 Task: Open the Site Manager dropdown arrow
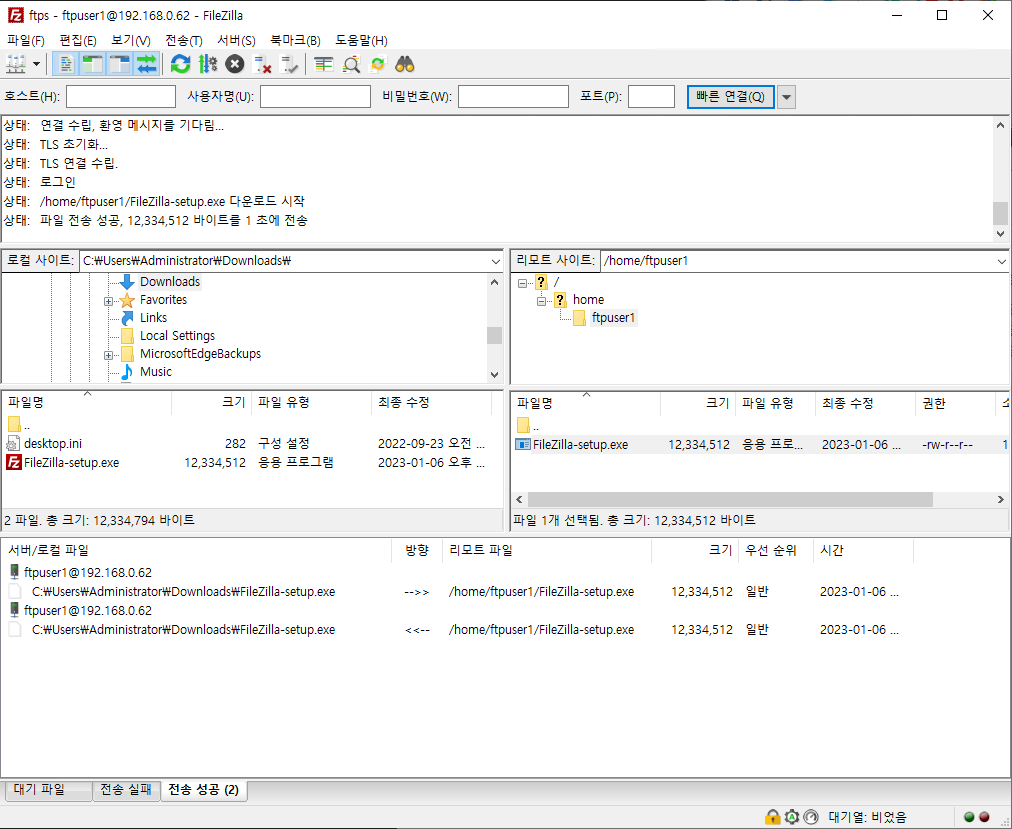pos(36,64)
